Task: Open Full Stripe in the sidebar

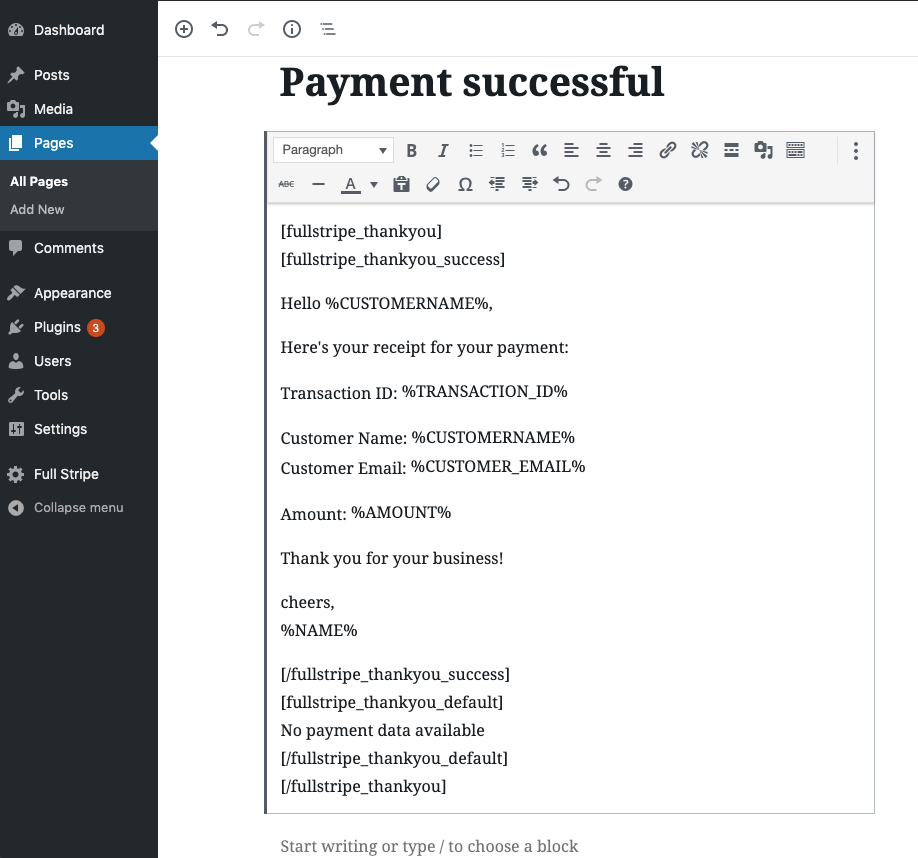Action: click(x=66, y=474)
